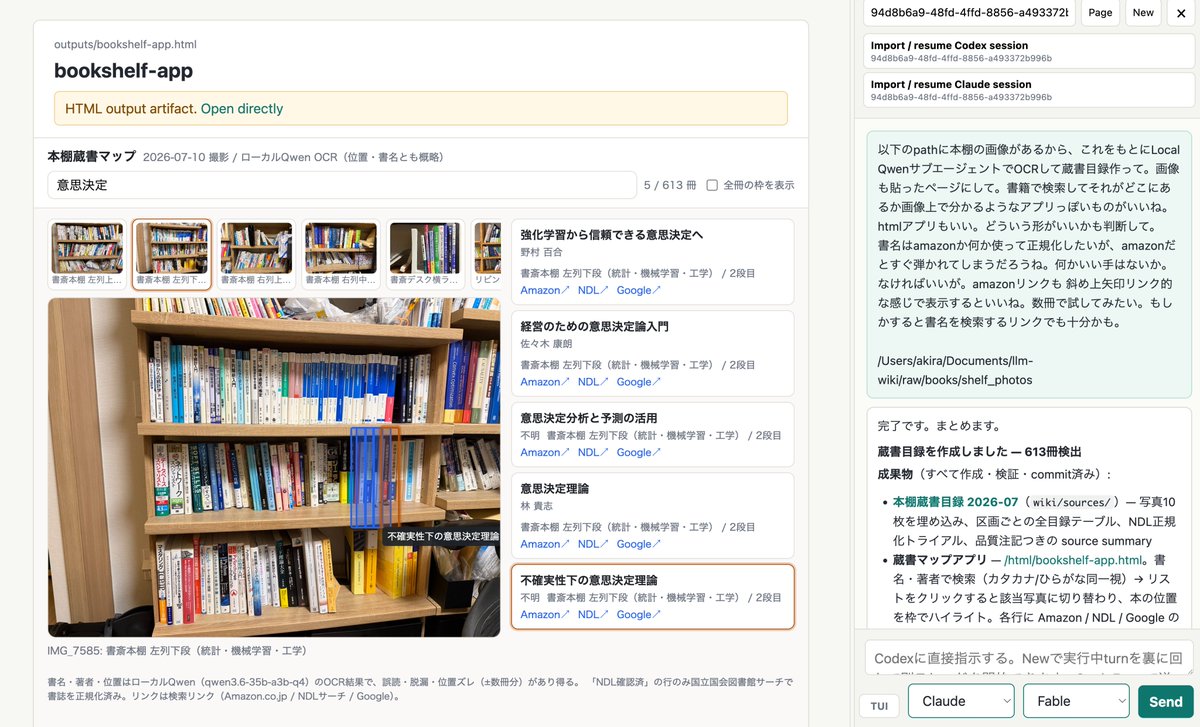This screenshot has height=727, width=1200.
Task: Click author name 野村 百合
Action: click(x=542, y=252)
